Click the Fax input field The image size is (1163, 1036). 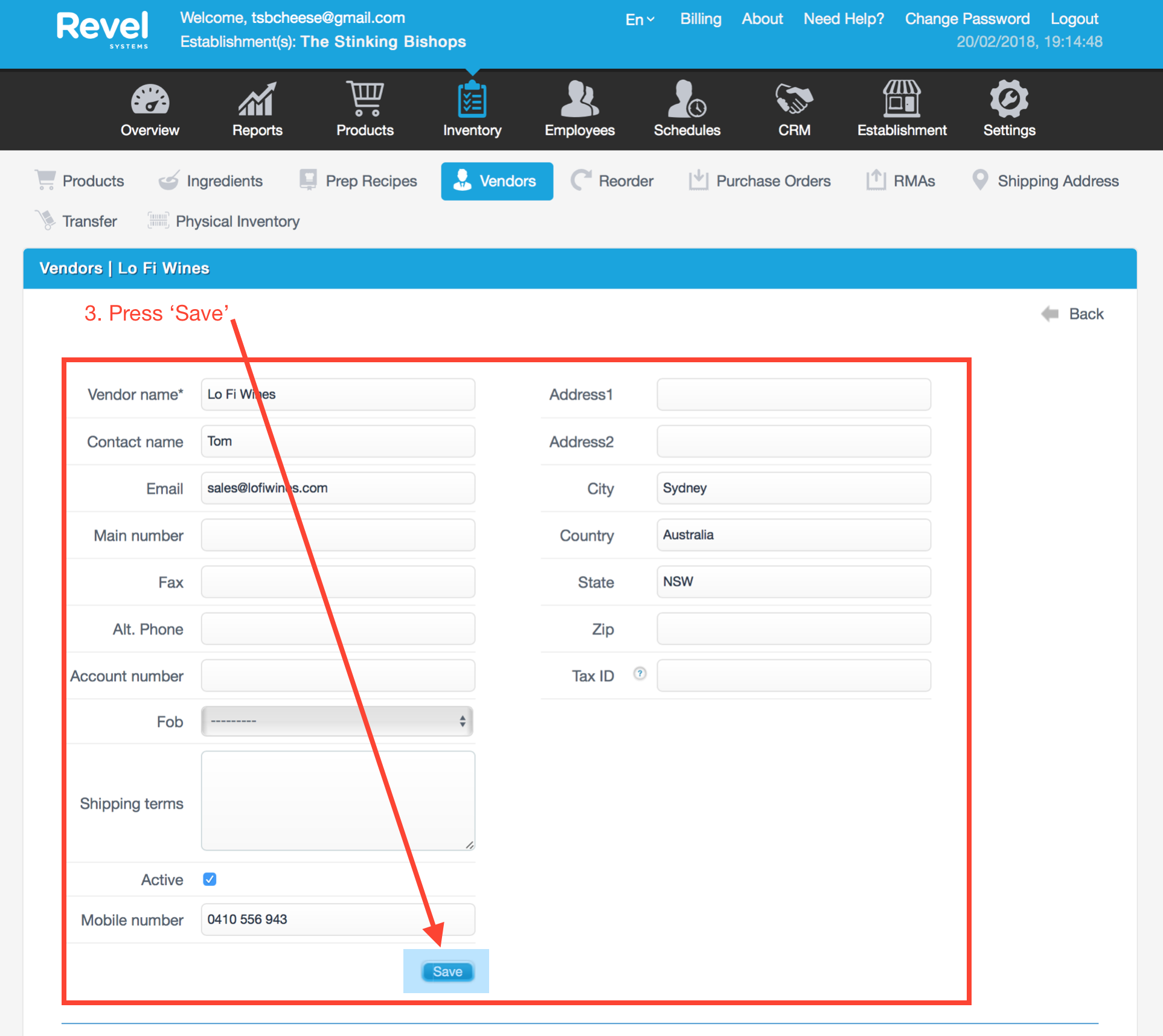point(338,582)
